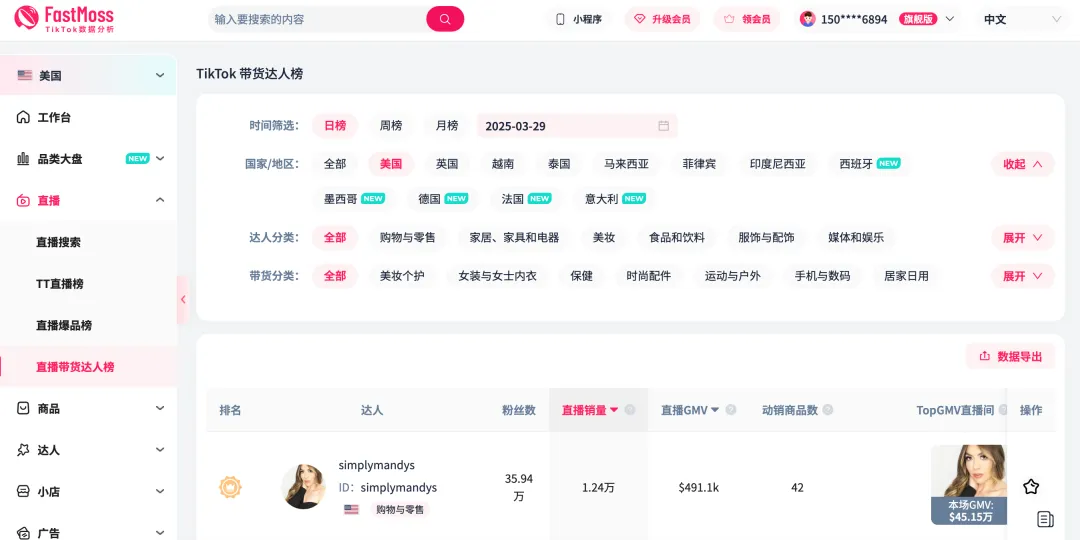
Task: Filter sales category 美妆个护
Action: pos(402,276)
